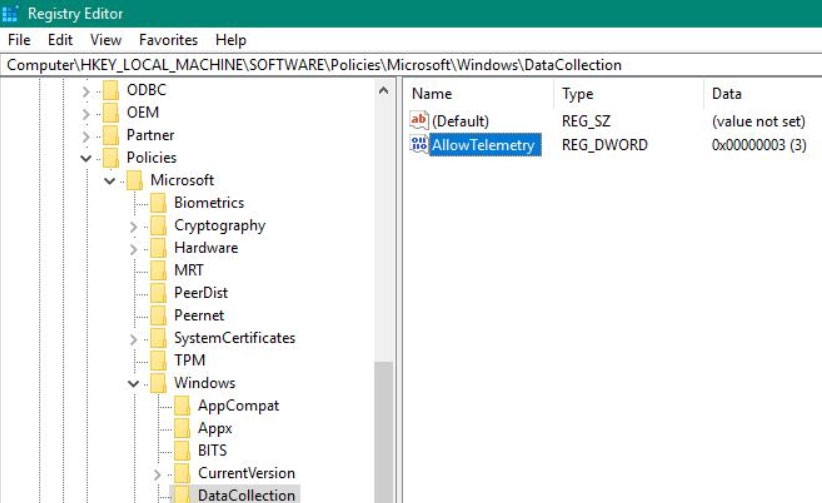Click the AllowTelemetry DWORD value icon
822x503 pixels.
tap(419, 144)
